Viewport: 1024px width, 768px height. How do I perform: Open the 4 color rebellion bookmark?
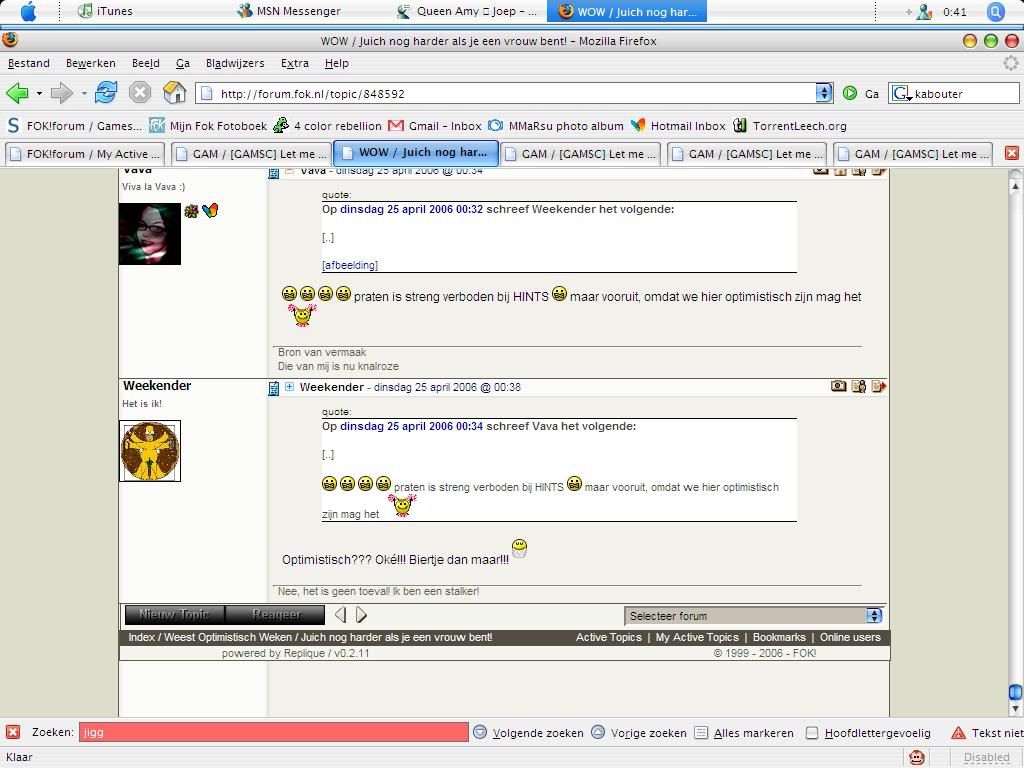coord(328,125)
